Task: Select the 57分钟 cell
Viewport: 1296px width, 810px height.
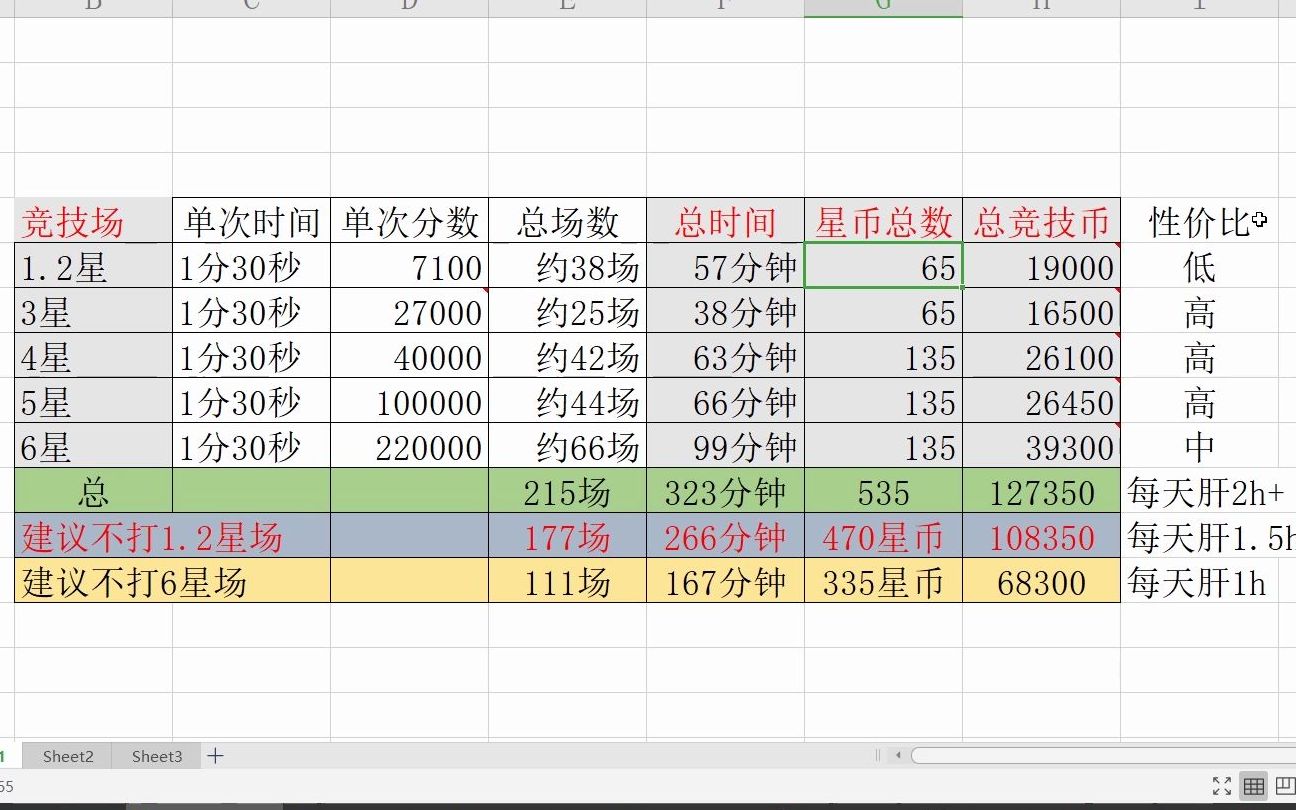Action: click(725, 266)
